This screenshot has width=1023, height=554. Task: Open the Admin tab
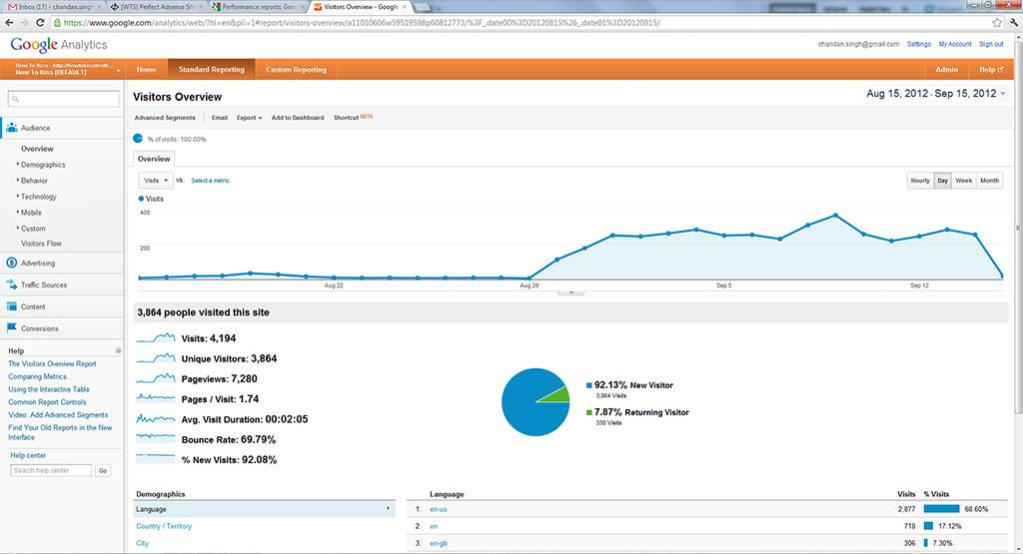[x=947, y=69]
